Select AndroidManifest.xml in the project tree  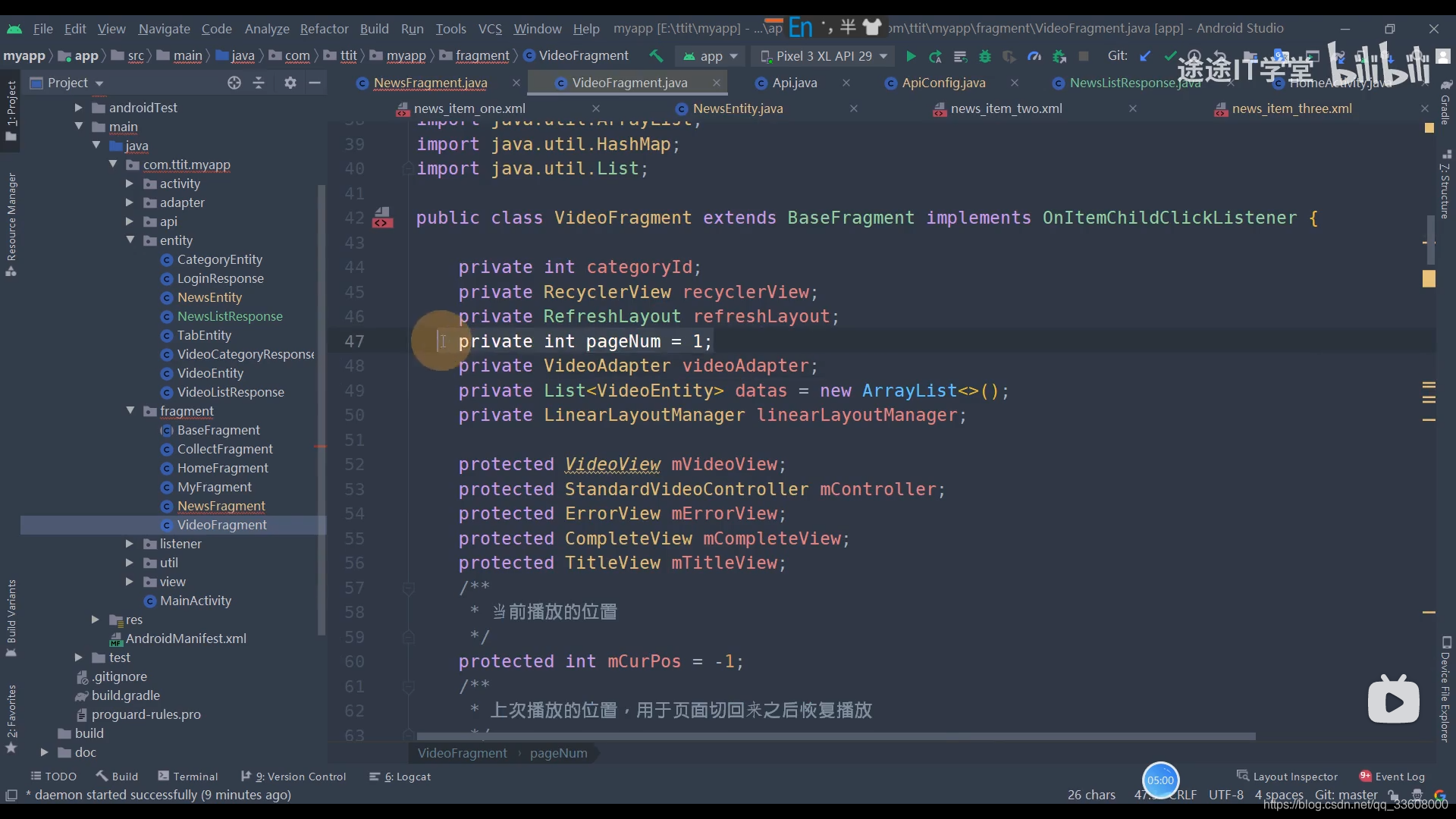[x=186, y=639]
